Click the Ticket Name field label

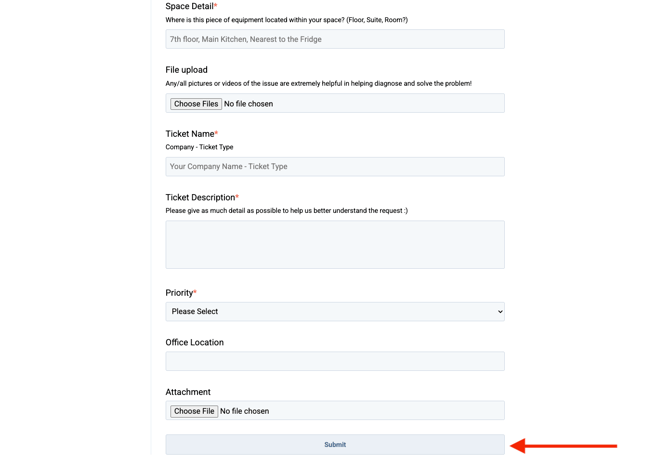tap(191, 134)
